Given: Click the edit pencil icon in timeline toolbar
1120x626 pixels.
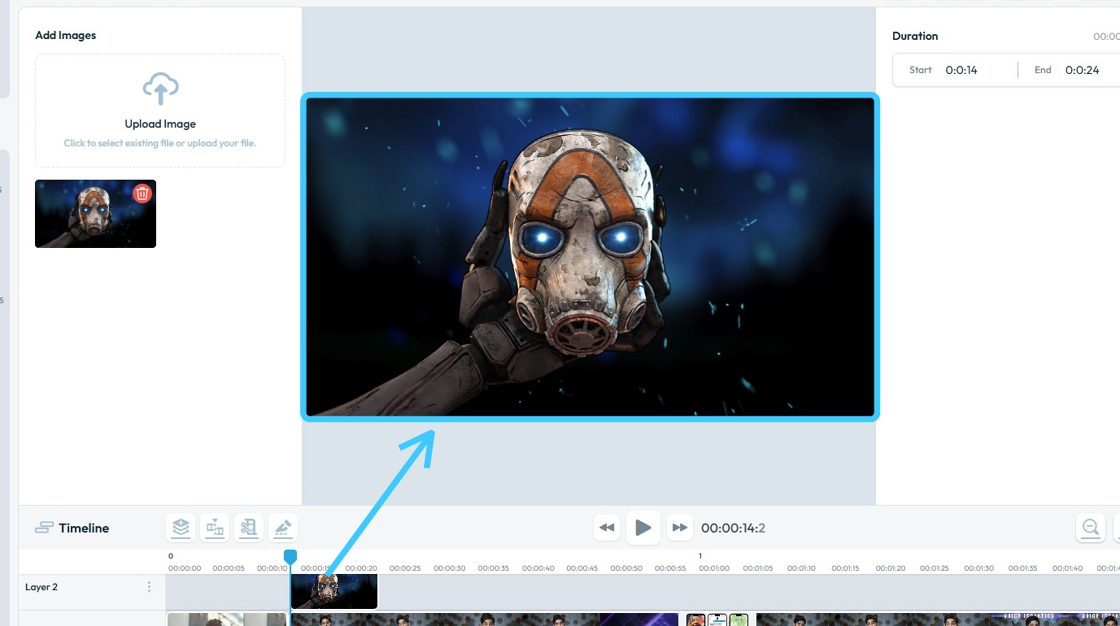Looking at the screenshot, I should coord(283,528).
